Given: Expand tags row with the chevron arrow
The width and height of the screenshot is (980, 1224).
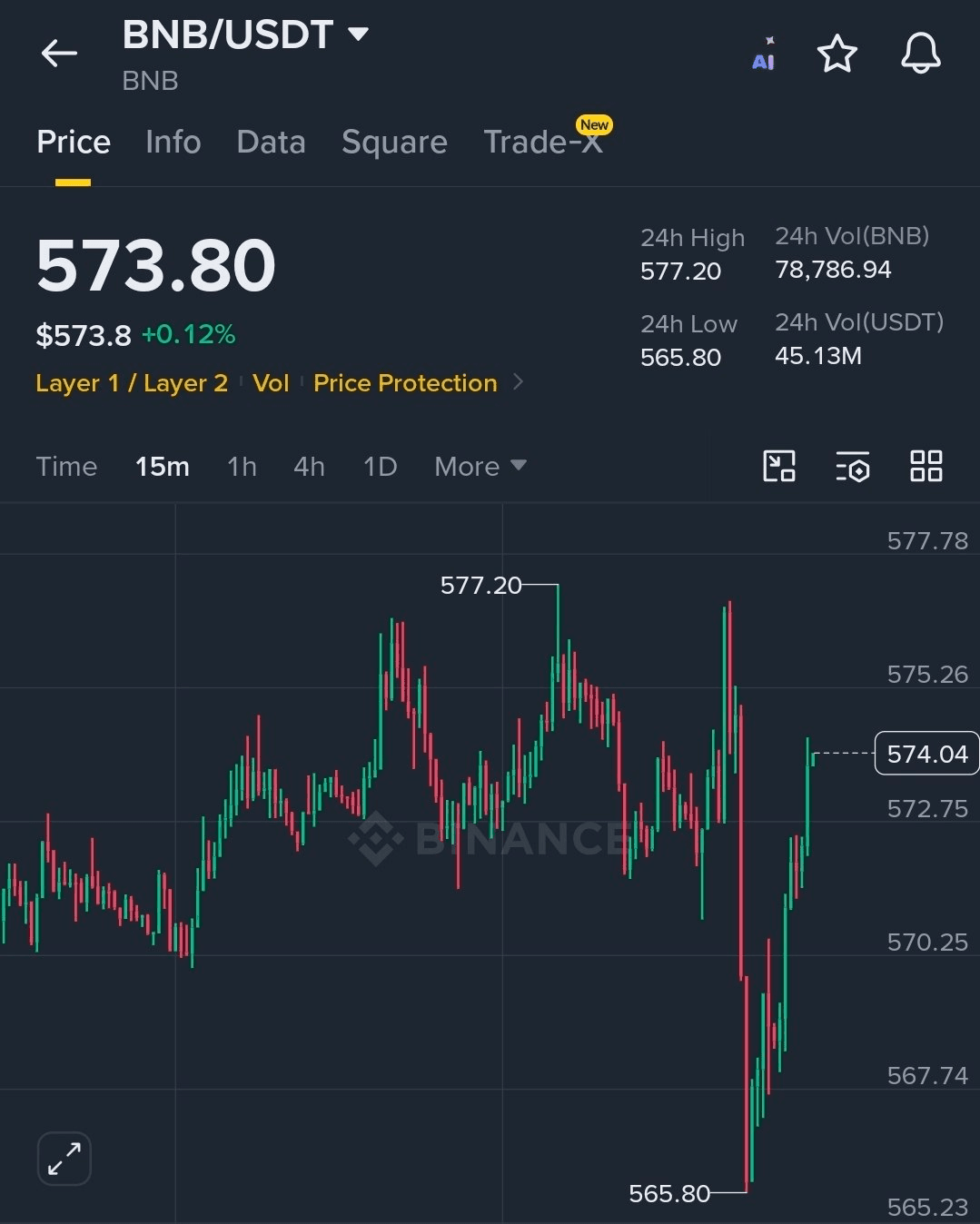Looking at the screenshot, I should pyautogui.click(x=519, y=382).
